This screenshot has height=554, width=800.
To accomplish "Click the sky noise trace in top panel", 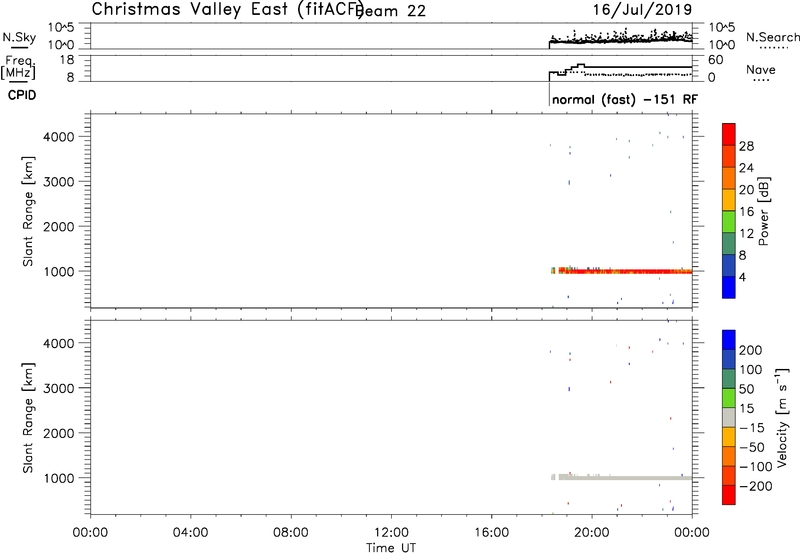I will tap(620, 39).
